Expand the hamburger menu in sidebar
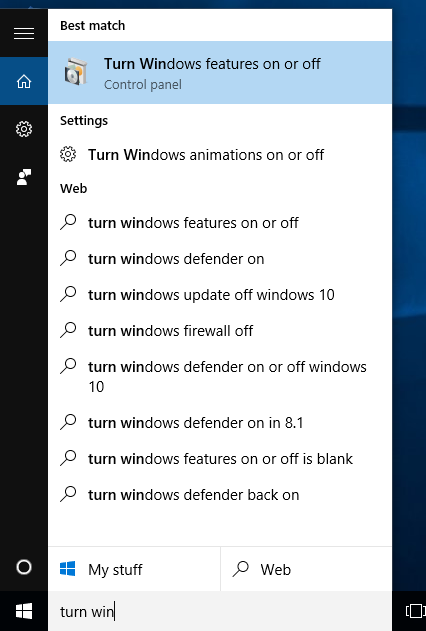The height and width of the screenshot is (631, 426). click(24, 33)
